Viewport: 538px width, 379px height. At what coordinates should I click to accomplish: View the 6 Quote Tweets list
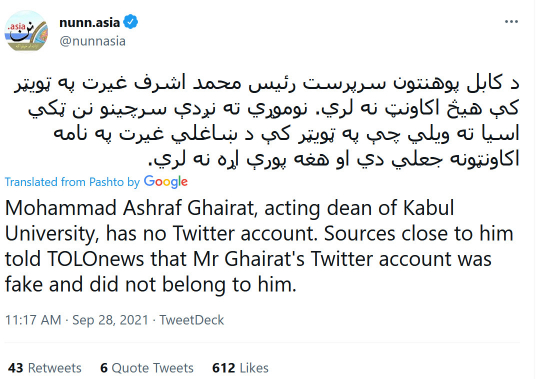pos(147,368)
